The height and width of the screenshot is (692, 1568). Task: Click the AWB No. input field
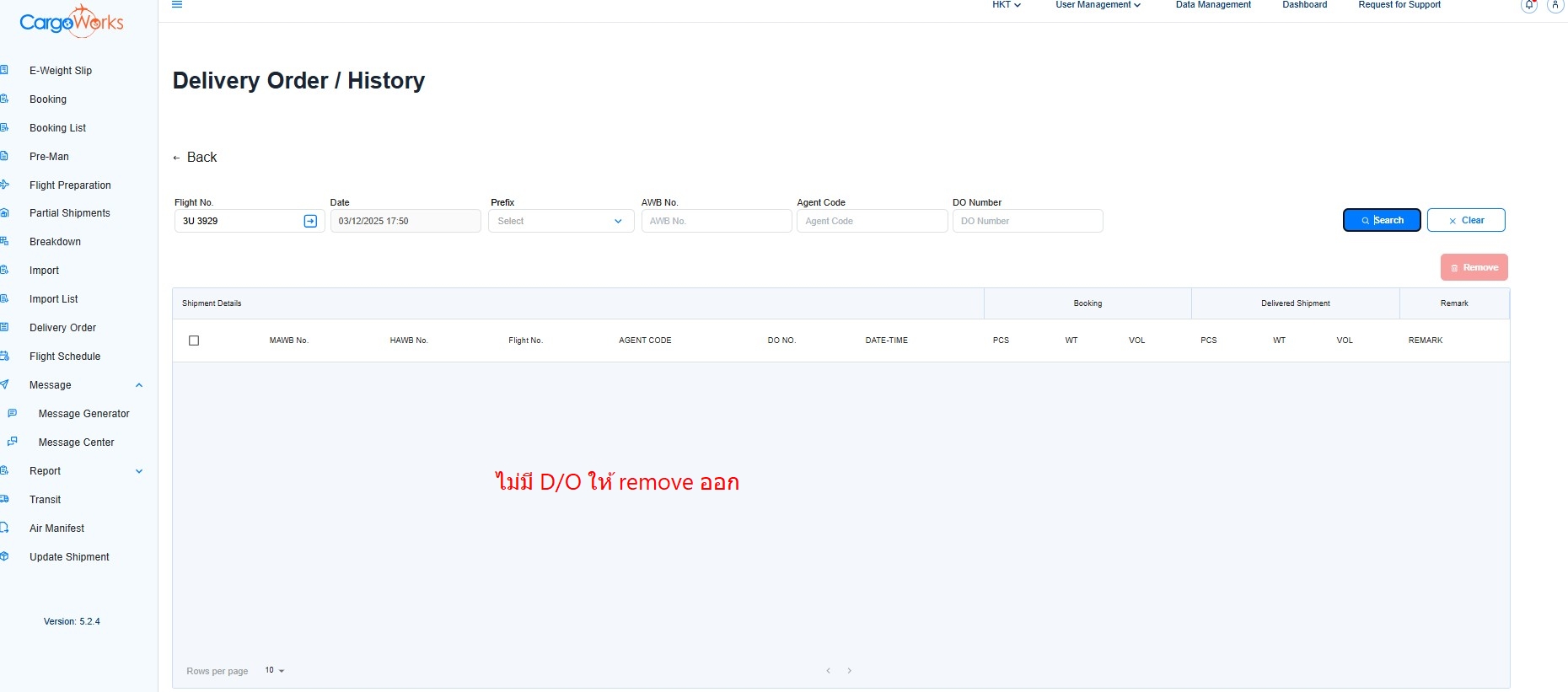click(x=716, y=221)
